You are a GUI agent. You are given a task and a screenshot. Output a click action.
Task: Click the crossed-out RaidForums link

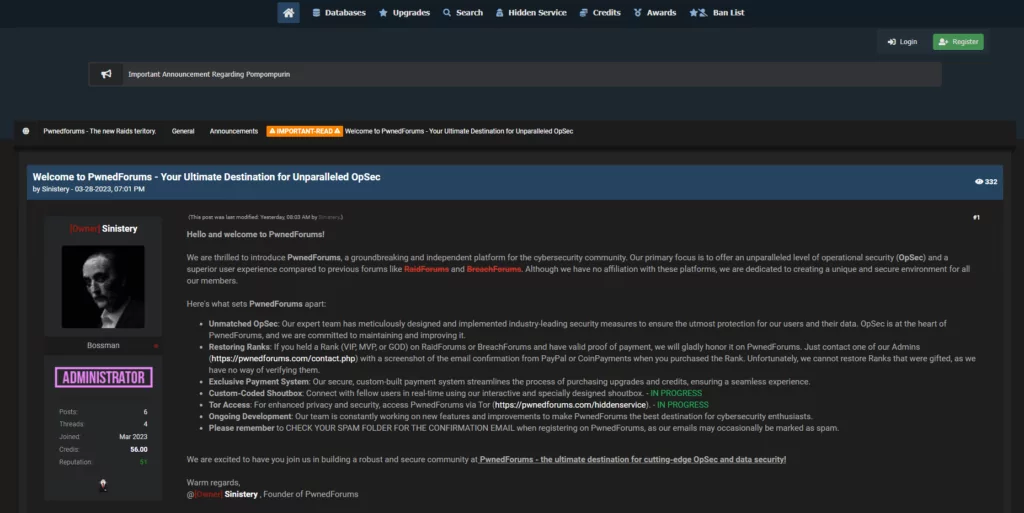coord(426,269)
